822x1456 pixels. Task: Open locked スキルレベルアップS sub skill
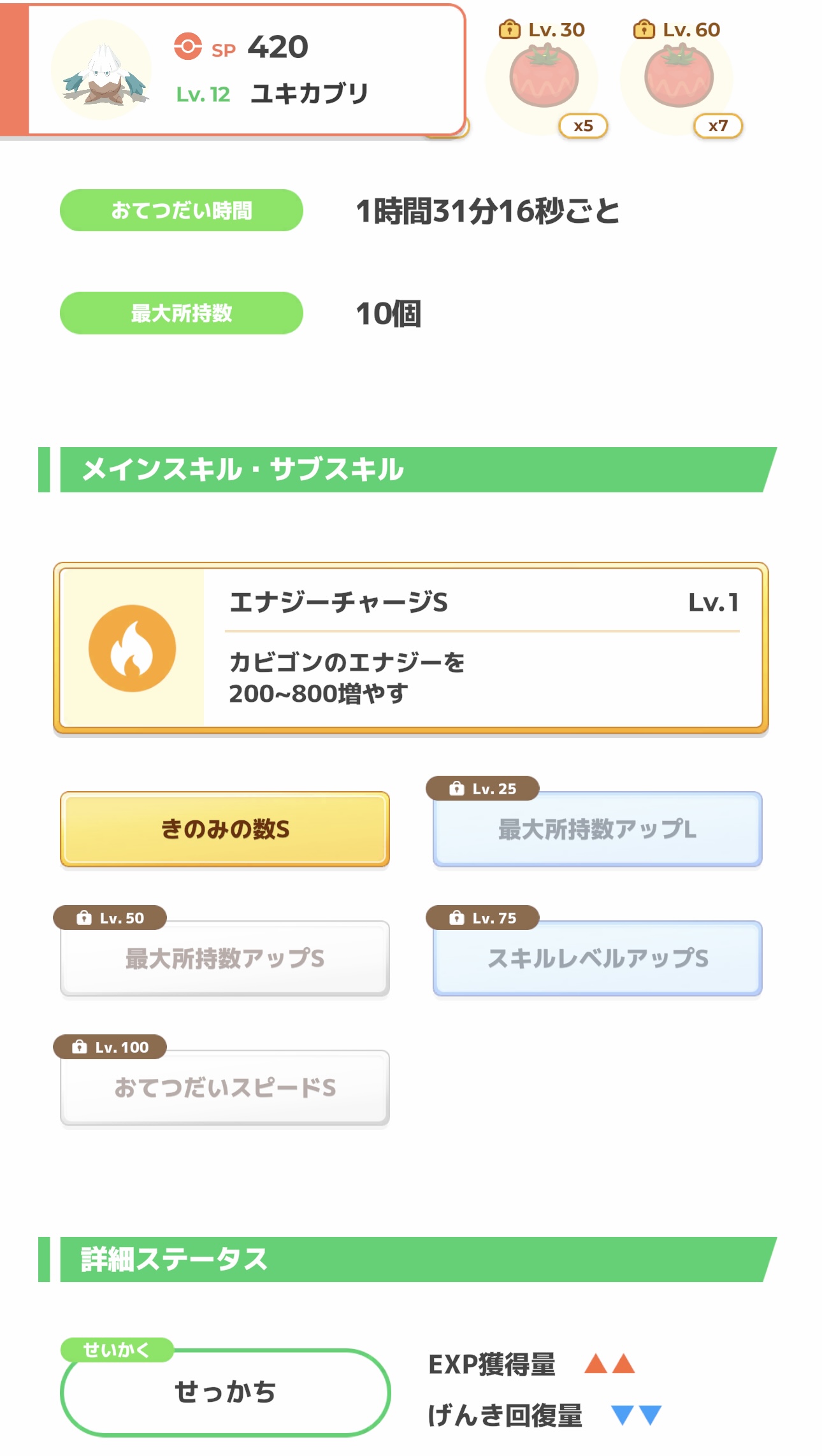597,959
